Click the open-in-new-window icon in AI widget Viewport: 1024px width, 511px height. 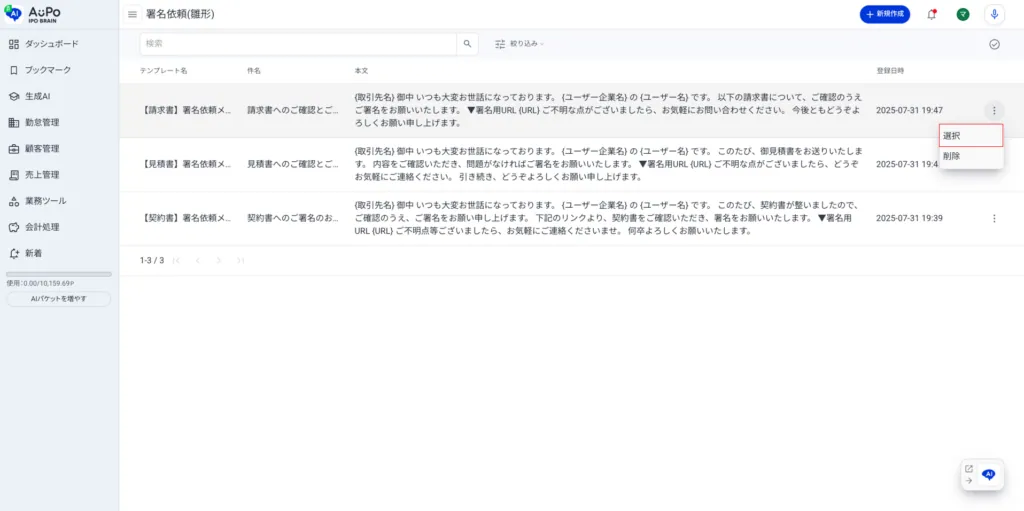(x=968, y=469)
